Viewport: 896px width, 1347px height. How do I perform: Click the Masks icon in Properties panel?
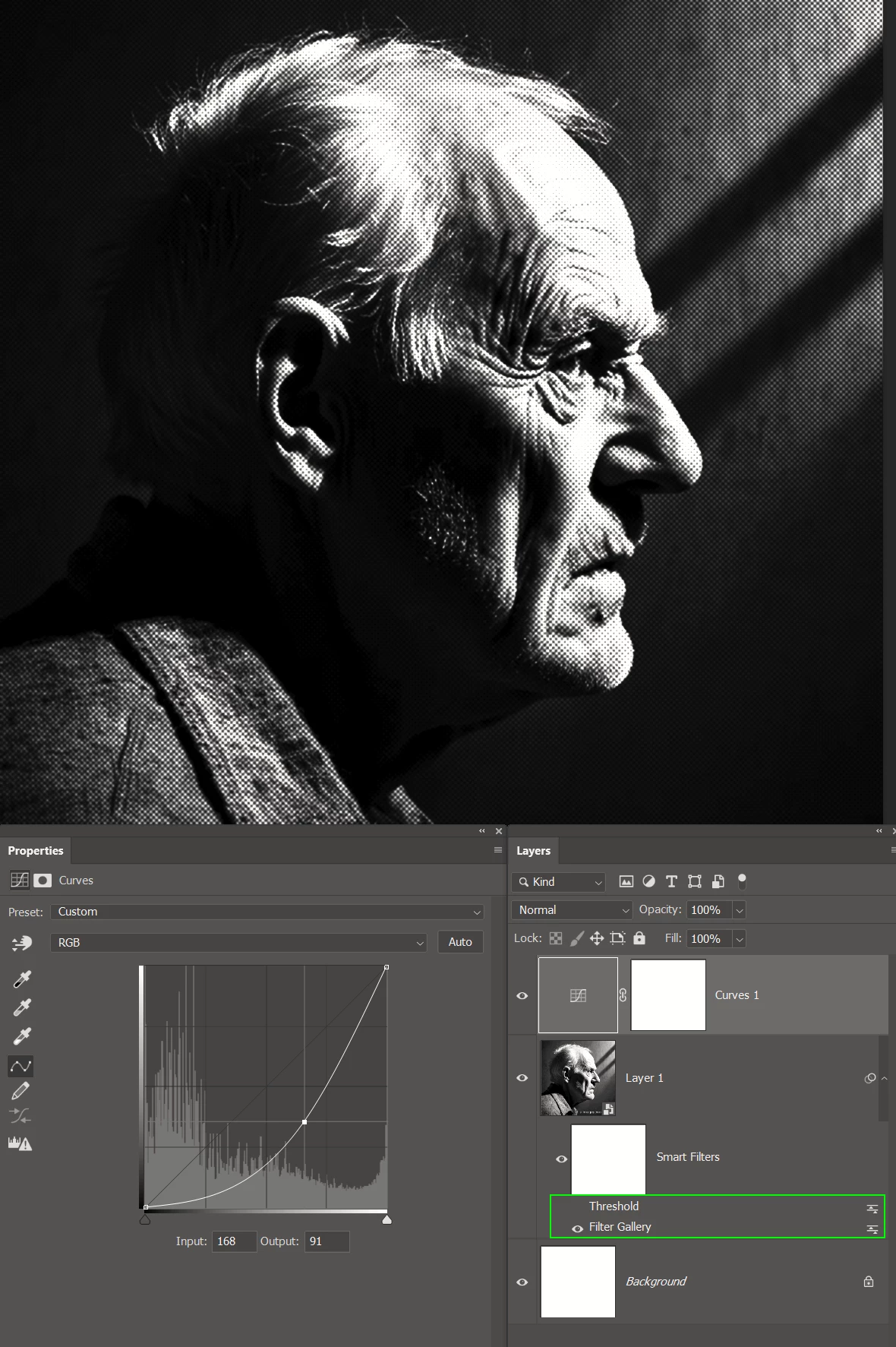43,880
